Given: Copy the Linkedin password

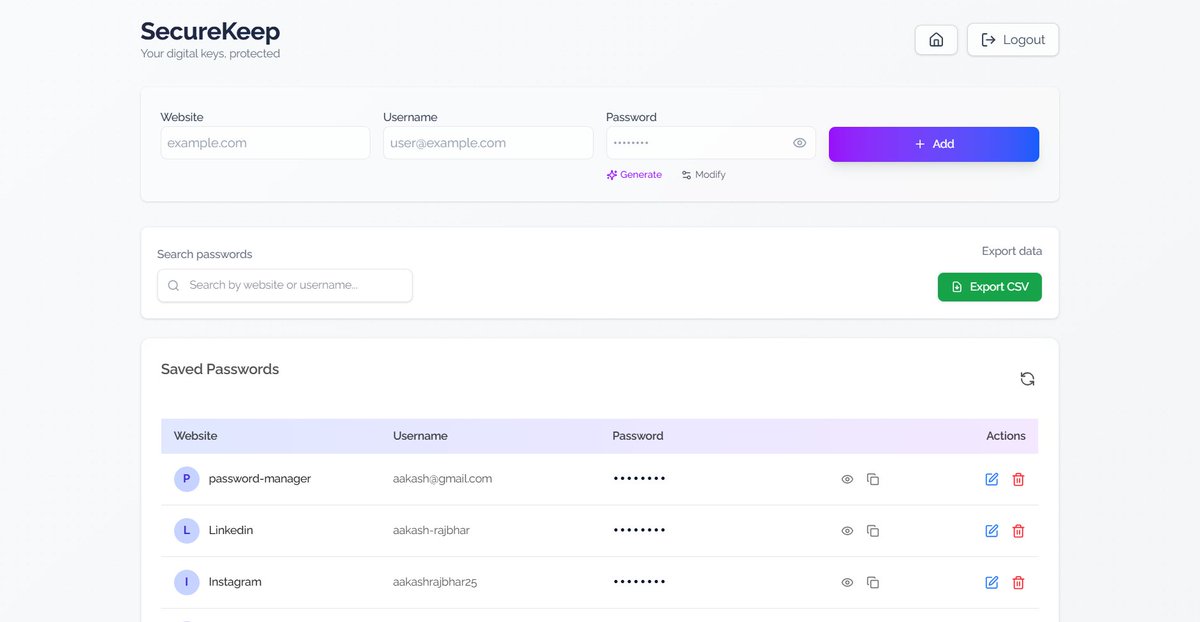Looking at the screenshot, I should click(873, 531).
